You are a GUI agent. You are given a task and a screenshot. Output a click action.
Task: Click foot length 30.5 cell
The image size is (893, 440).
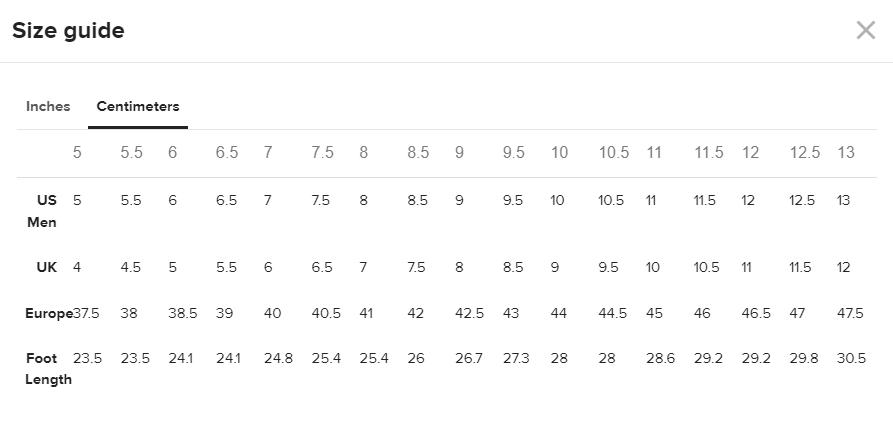[x=851, y=359]
